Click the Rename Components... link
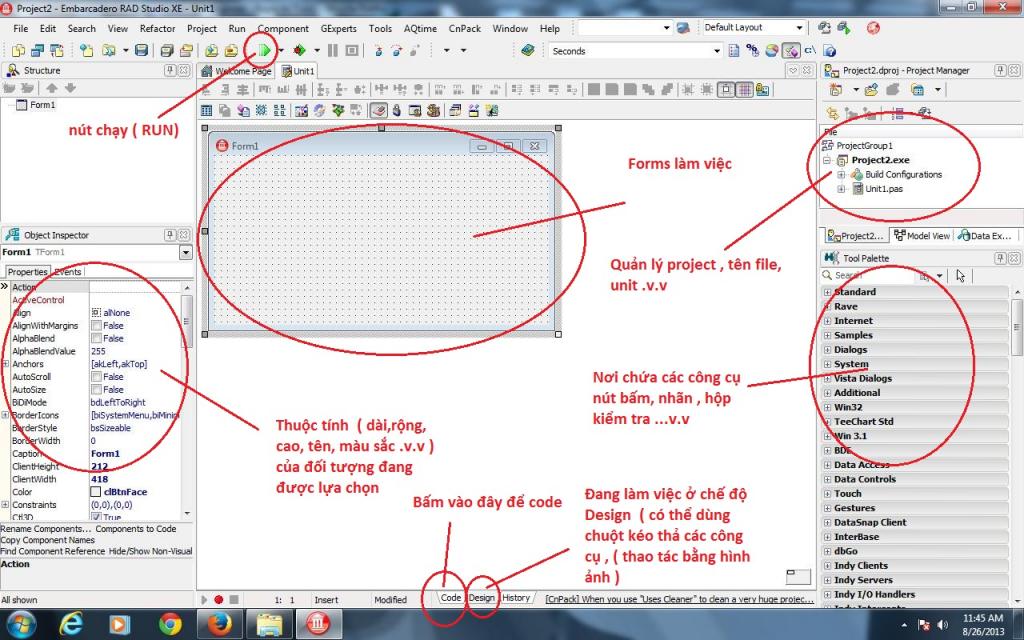Screen dimensions: 1024x640 pos(46,529)
